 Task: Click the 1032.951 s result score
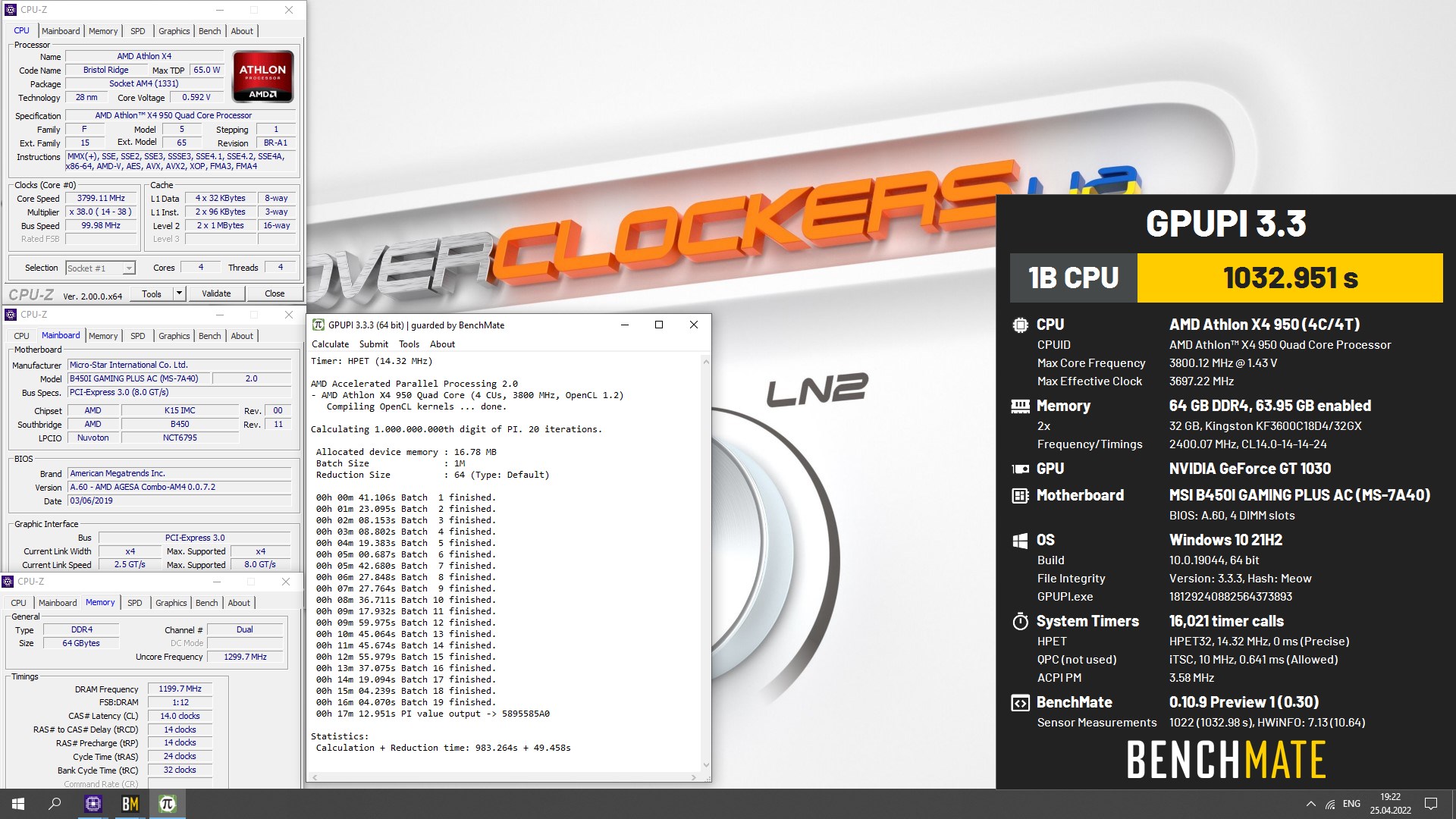click(x=1290, y=278)
